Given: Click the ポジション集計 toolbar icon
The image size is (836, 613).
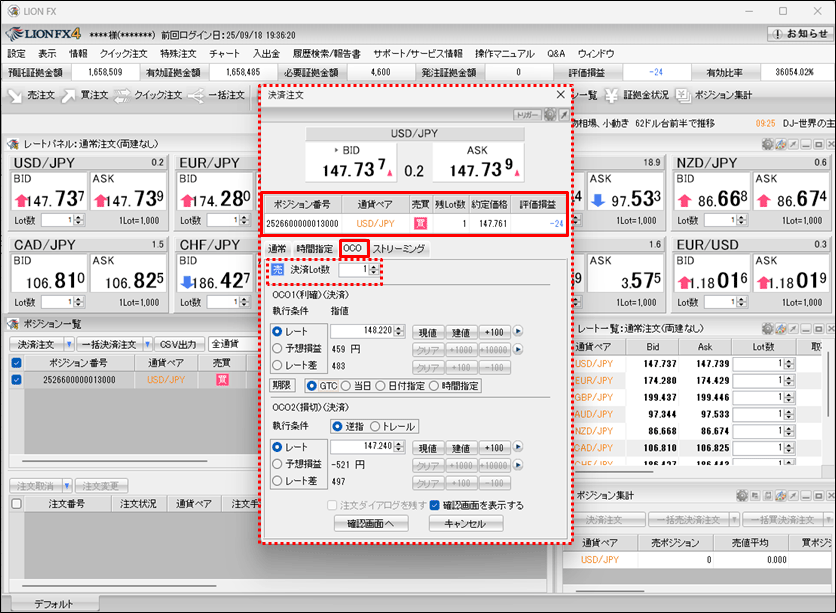Looking at the screenshot, I should 682,95.
